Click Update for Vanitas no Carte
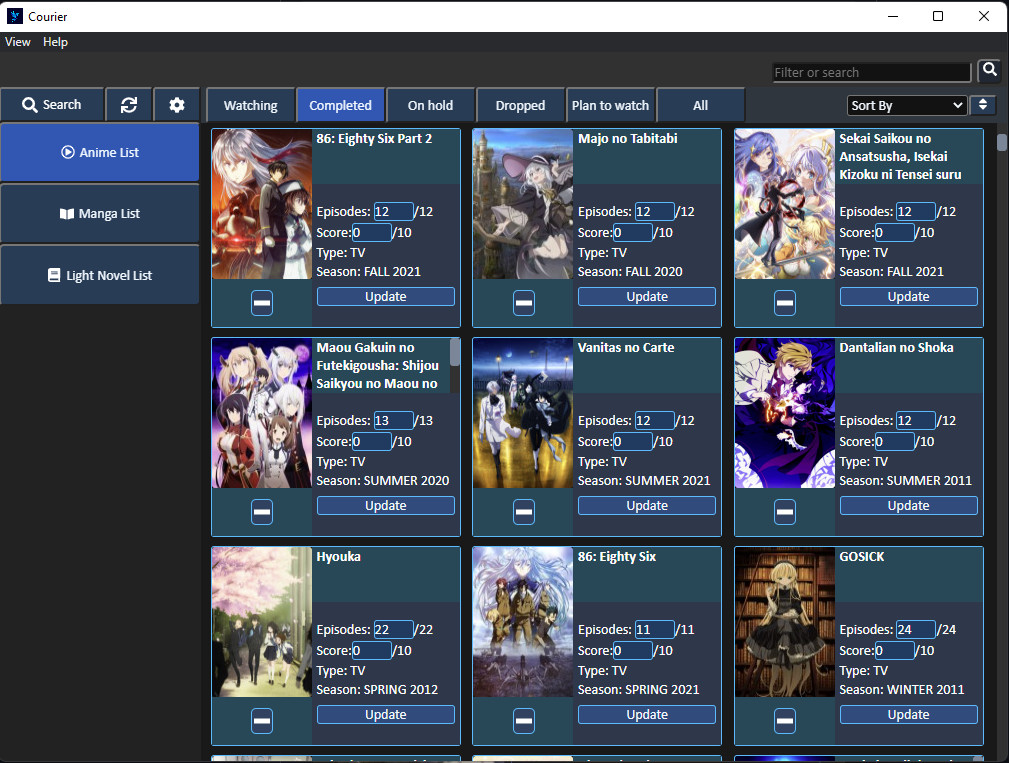 coord(647,506)
